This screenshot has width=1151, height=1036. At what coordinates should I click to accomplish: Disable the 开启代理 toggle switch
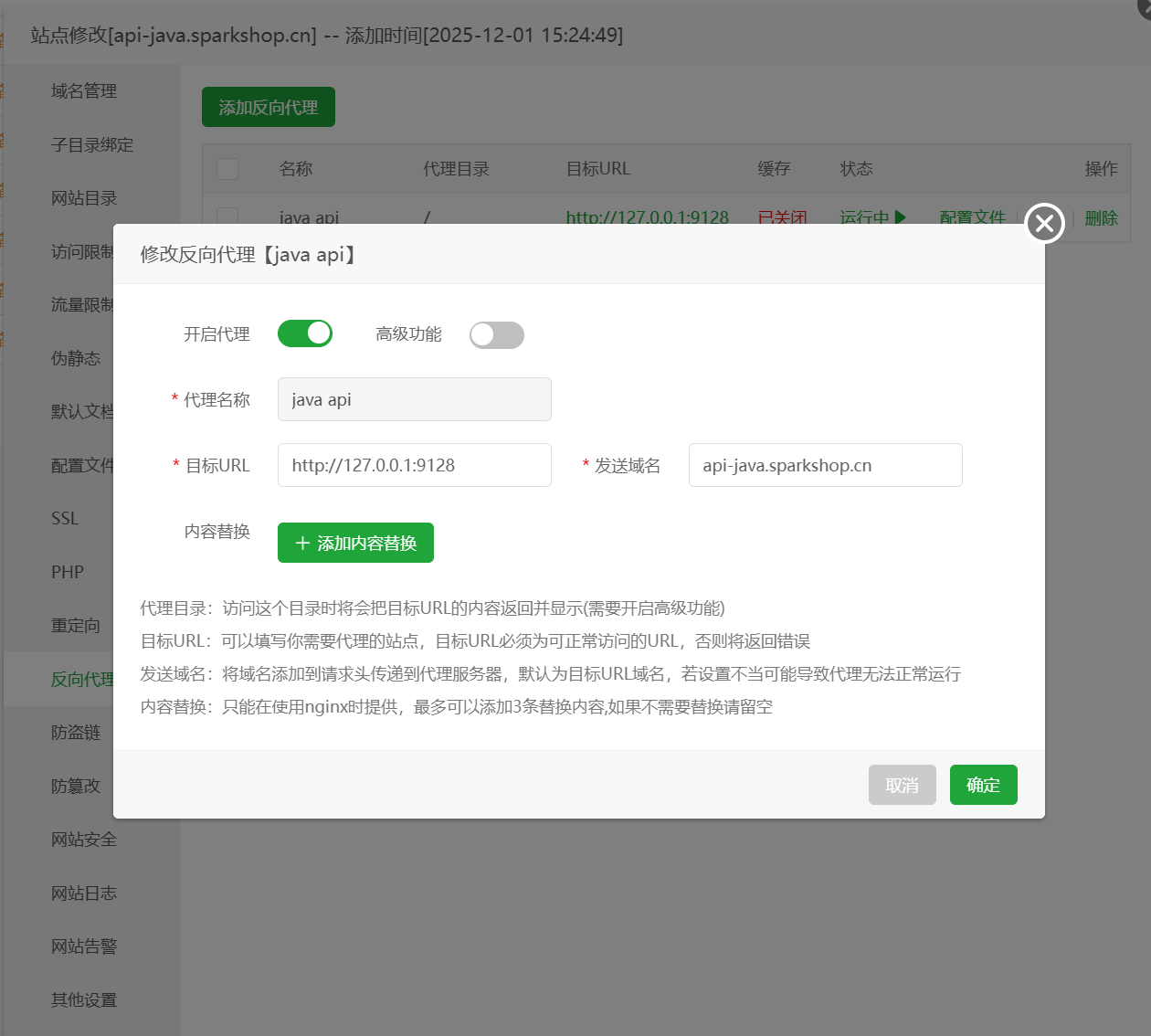pos(305,333)
